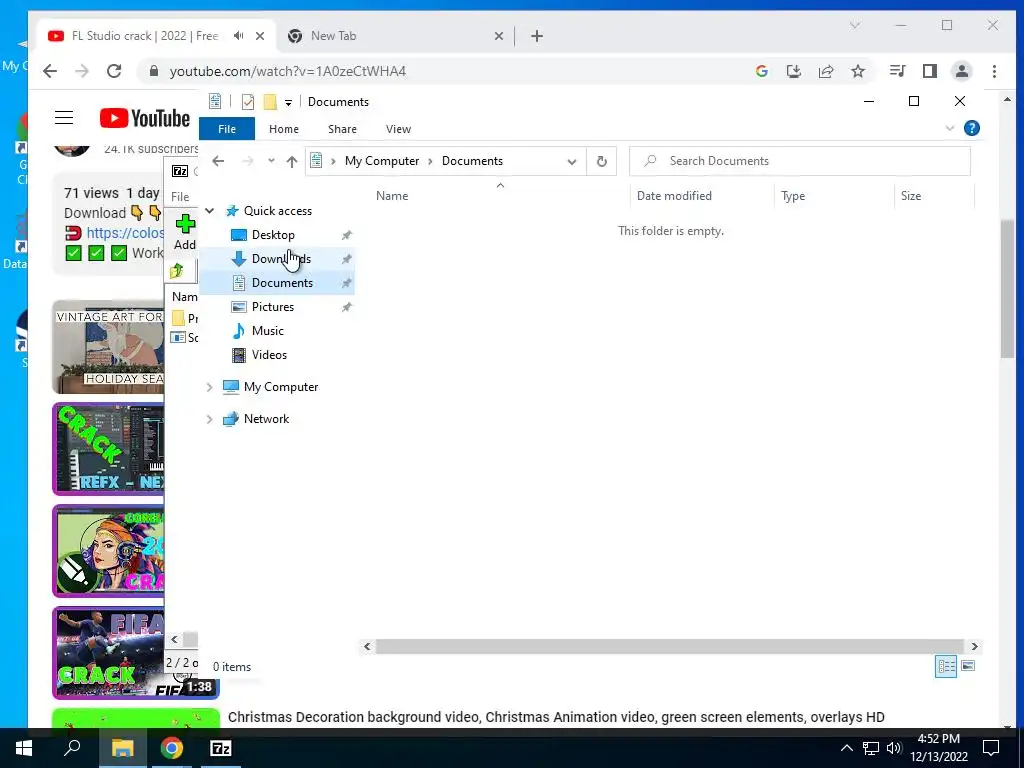Select Documents in navigation pane
1024x768 pixels.
point(282,283)
